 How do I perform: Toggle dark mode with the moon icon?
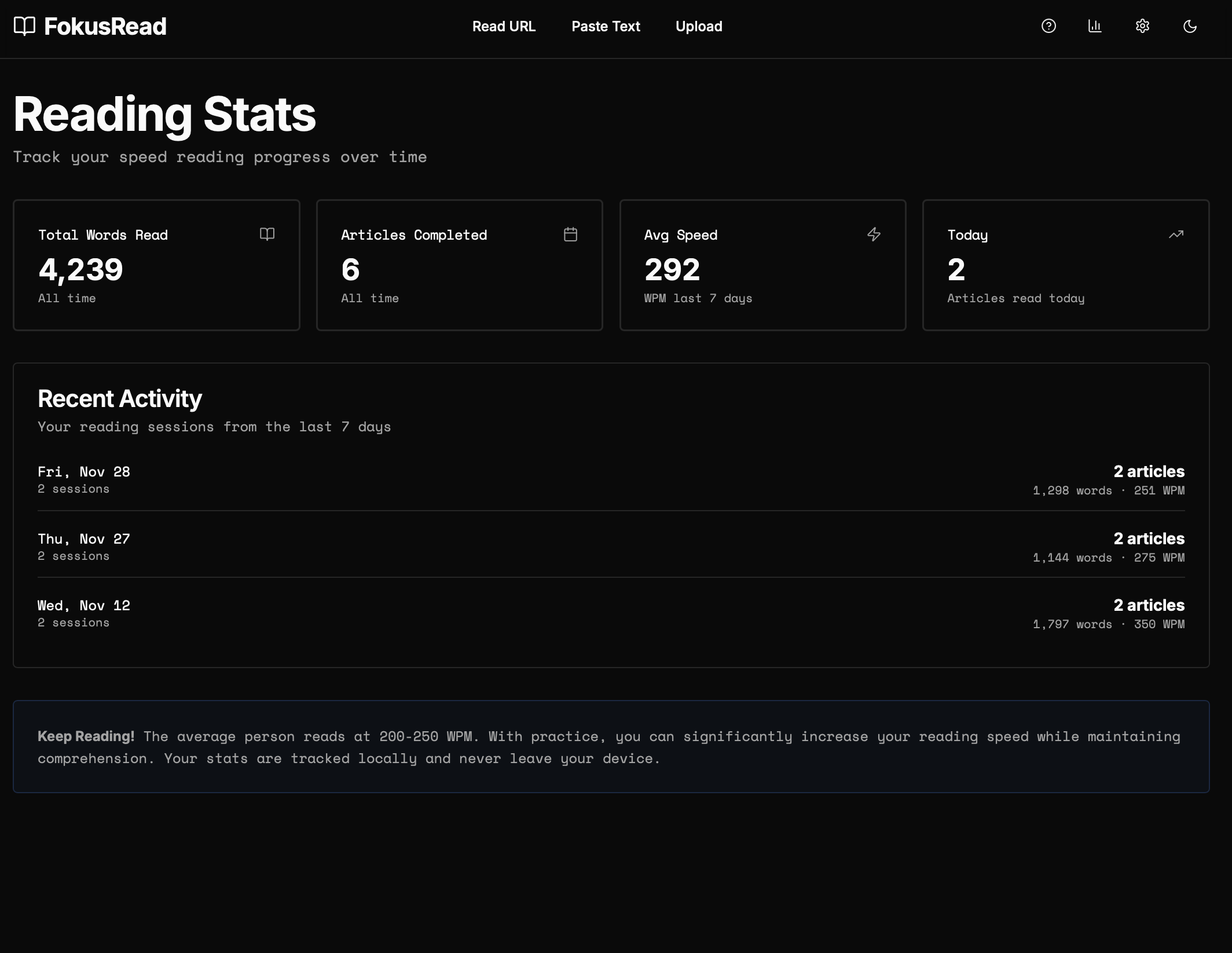1190,26
